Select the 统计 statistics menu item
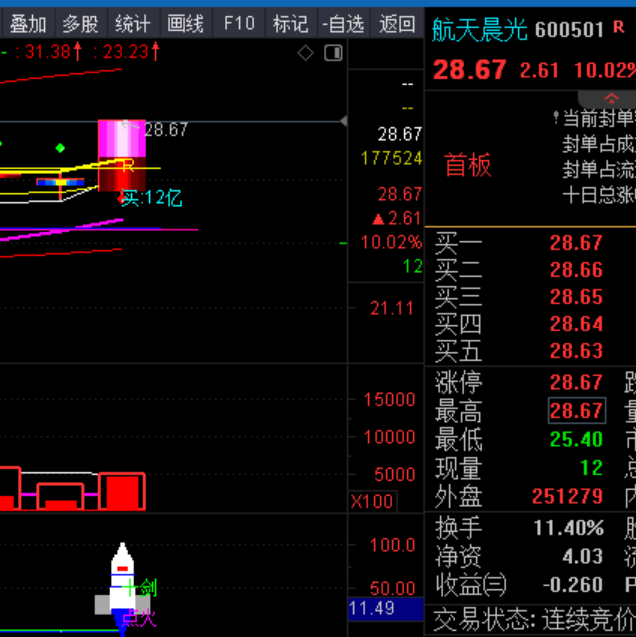This screenshot has height=637, width=636. click(x=133, y=24)
